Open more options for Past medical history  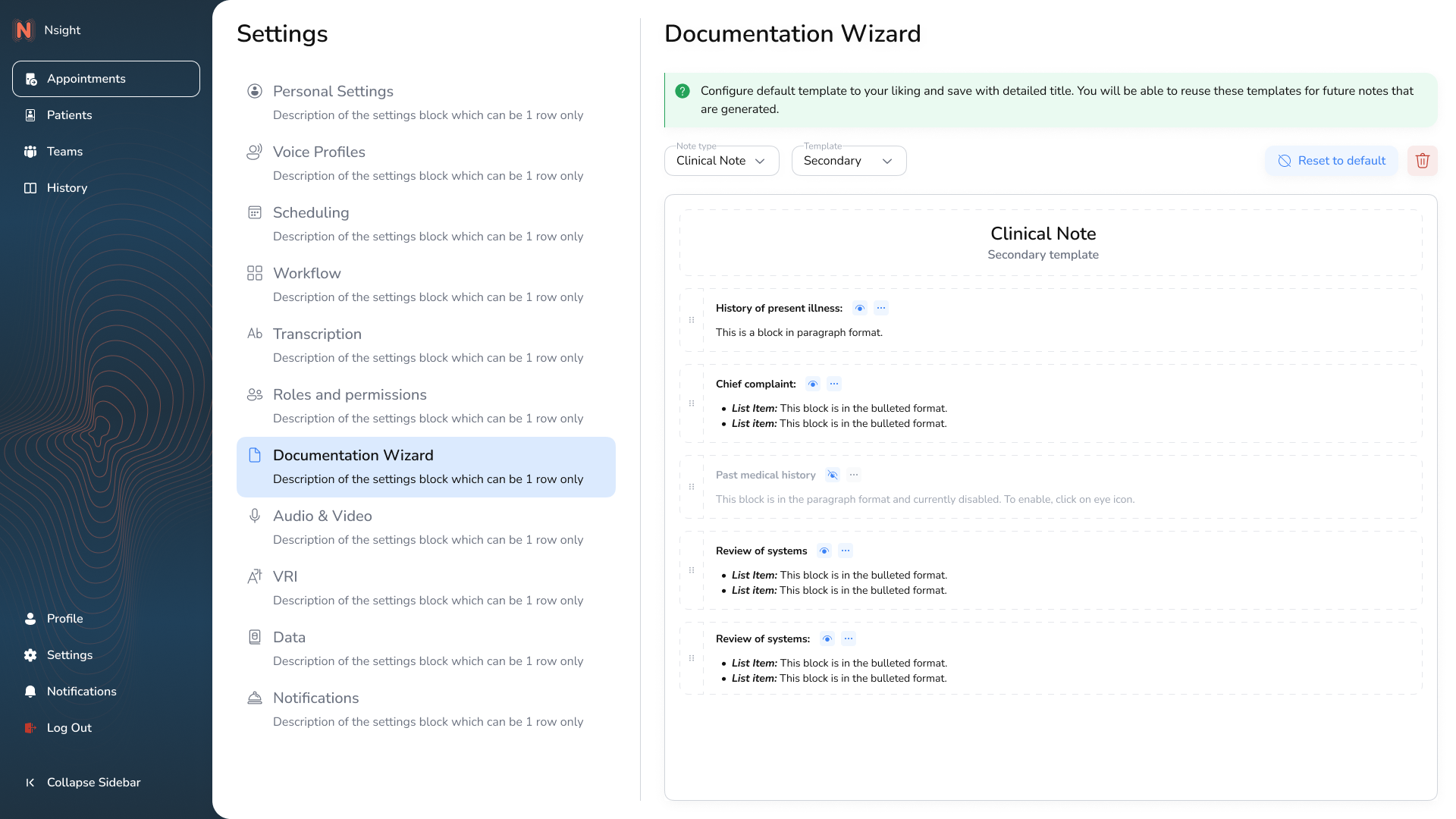[854, 475]
